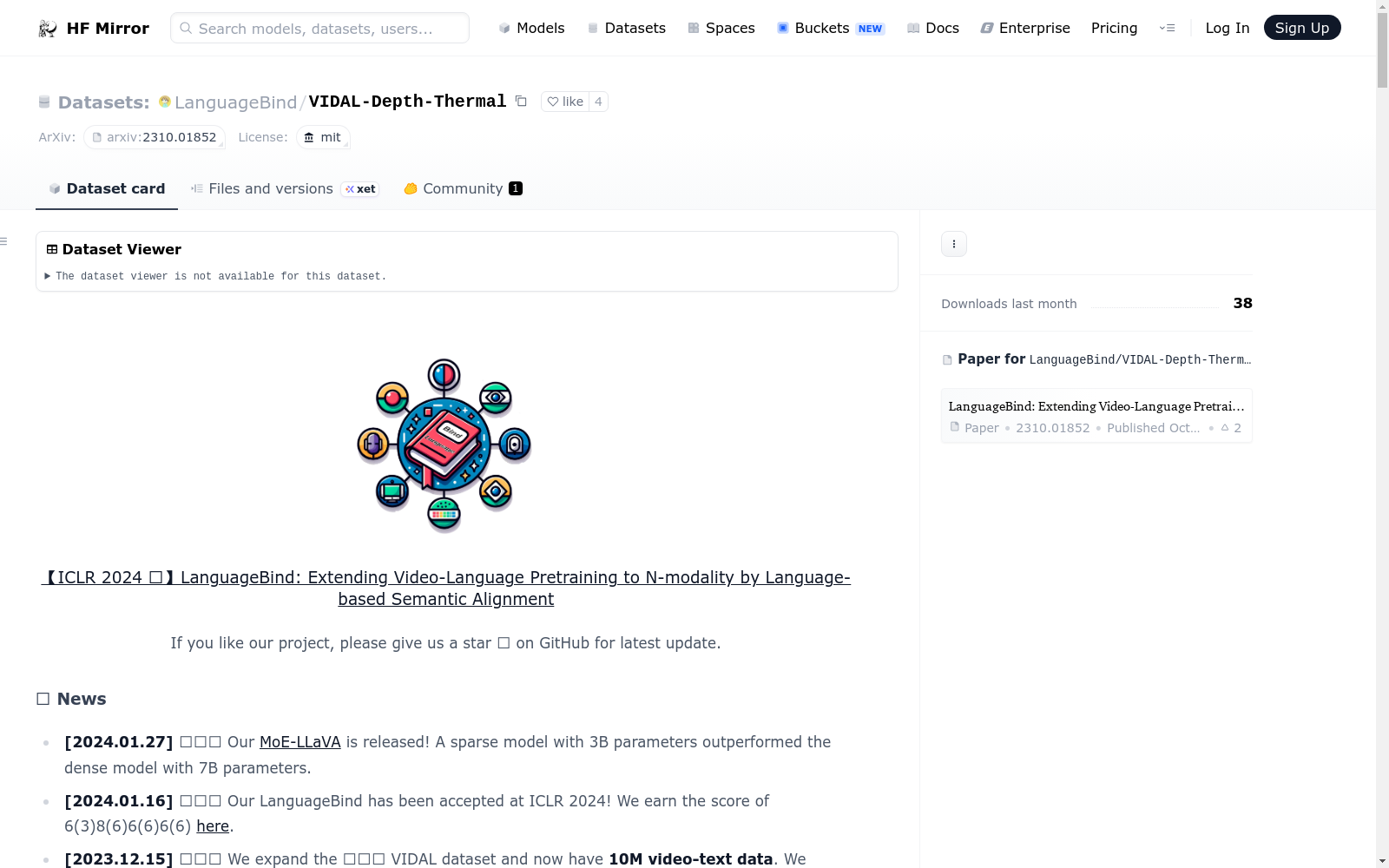Click the [2024.01.27] news date
Screen dimensions: 1389x868
(x=119, y=742)
